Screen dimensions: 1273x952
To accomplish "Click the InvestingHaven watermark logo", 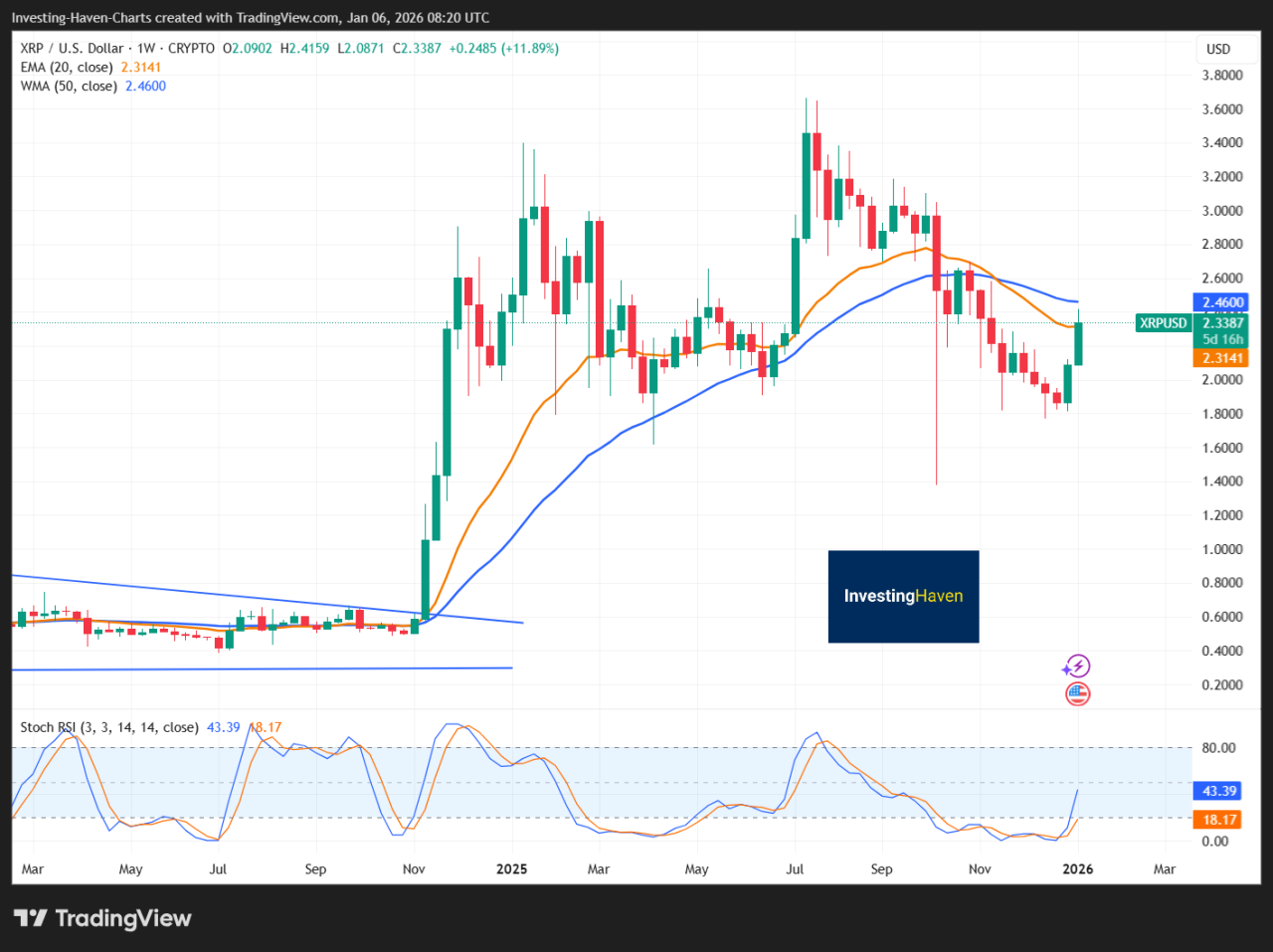I will [x=903, y=596].
